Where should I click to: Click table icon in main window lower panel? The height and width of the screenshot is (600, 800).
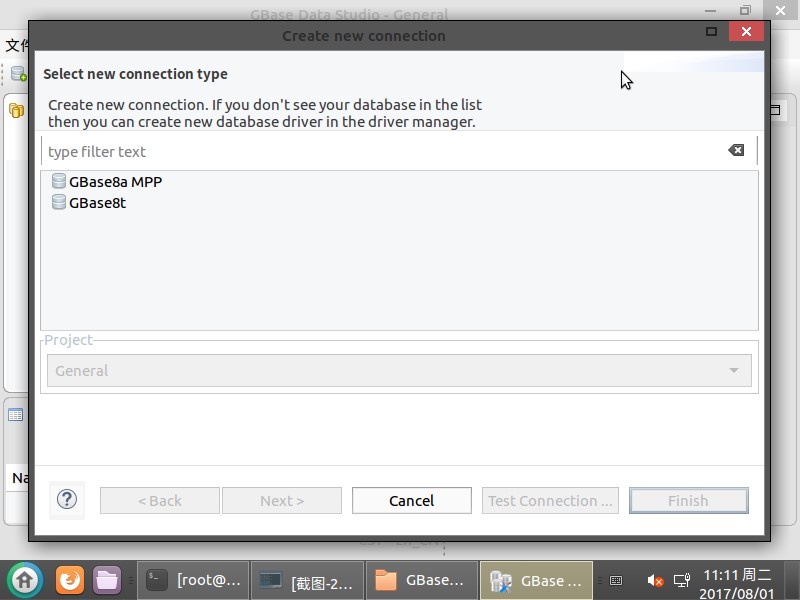coord(15,415)
